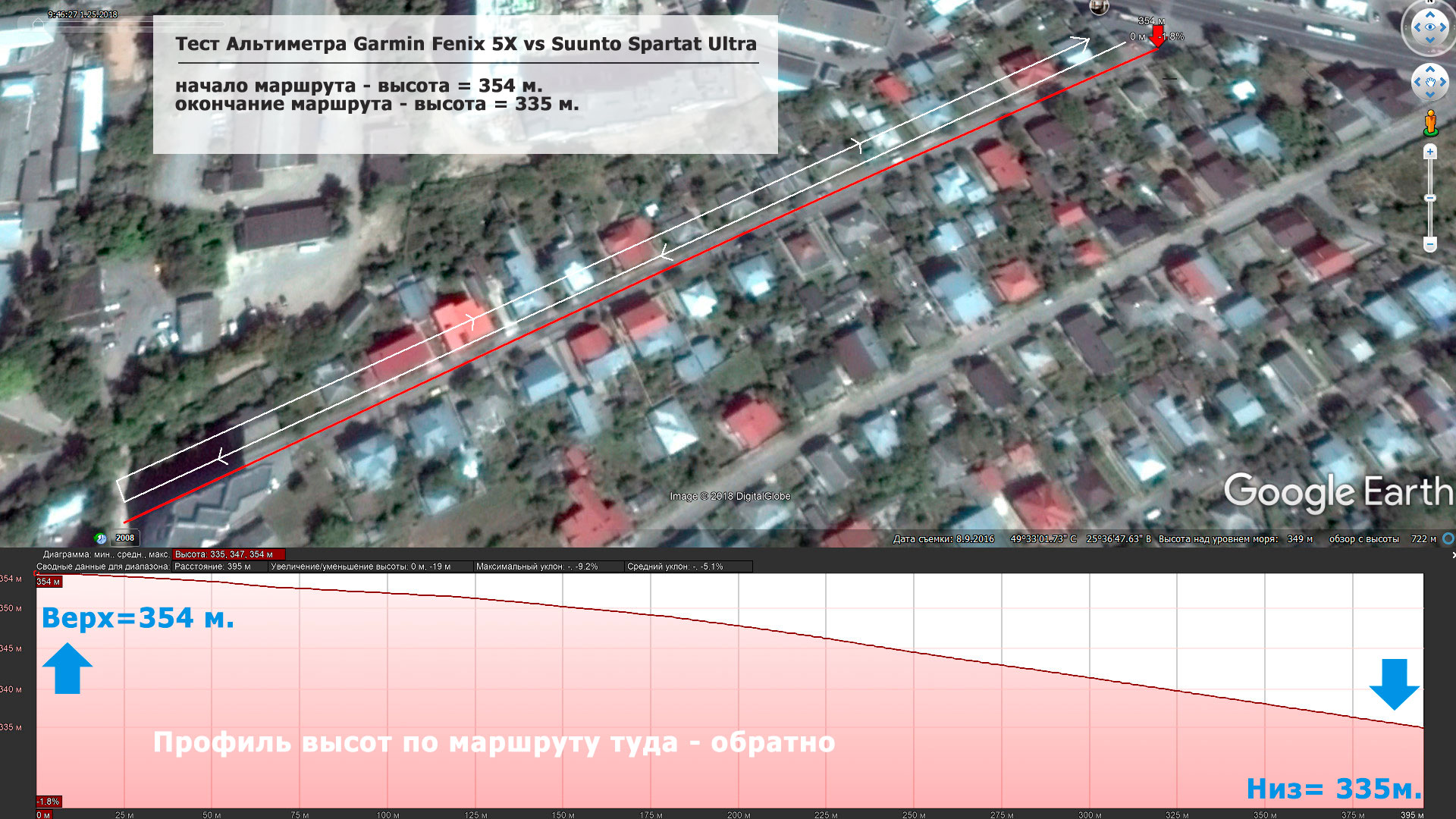The image size is (1456, 819).
Task: Pan the map down with the hand joystick
Action: pos(1430,96)
